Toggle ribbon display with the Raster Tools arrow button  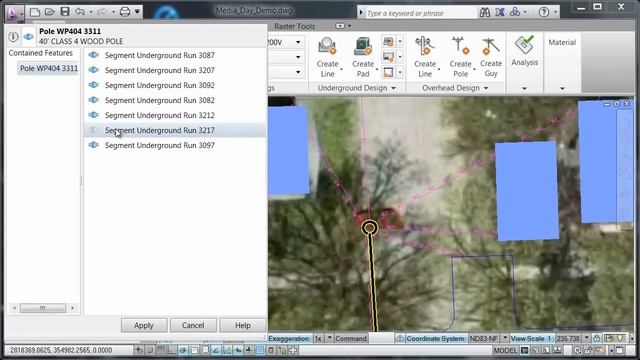pos(340,26)
